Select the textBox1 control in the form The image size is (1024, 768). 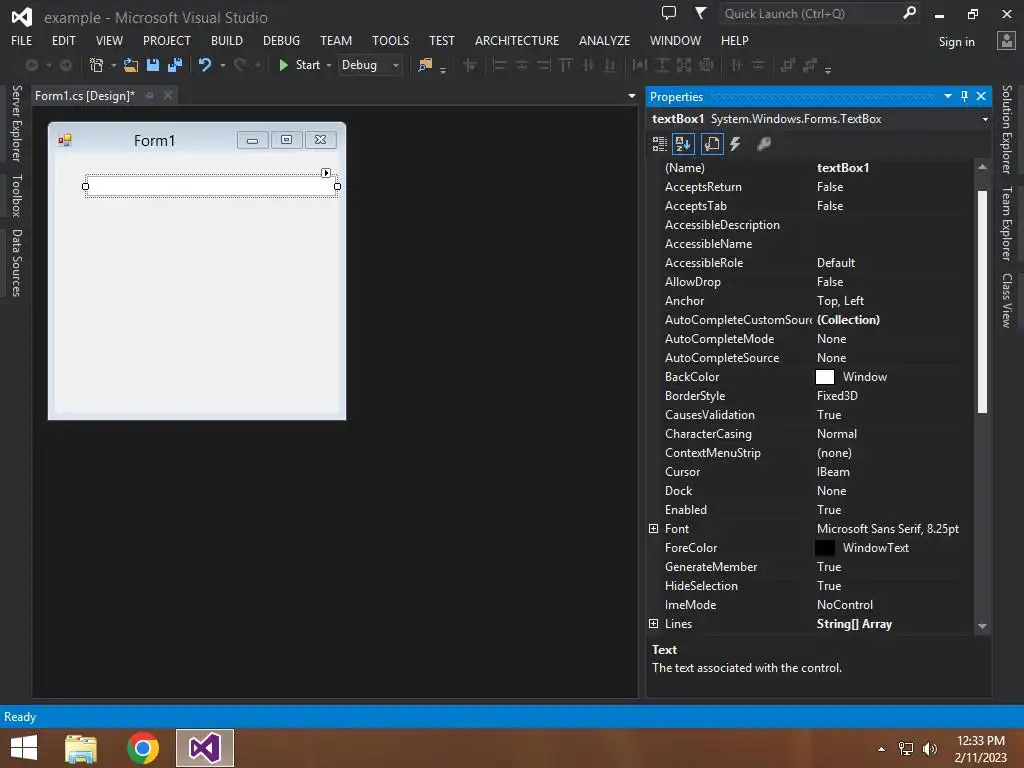coord(211,186)
